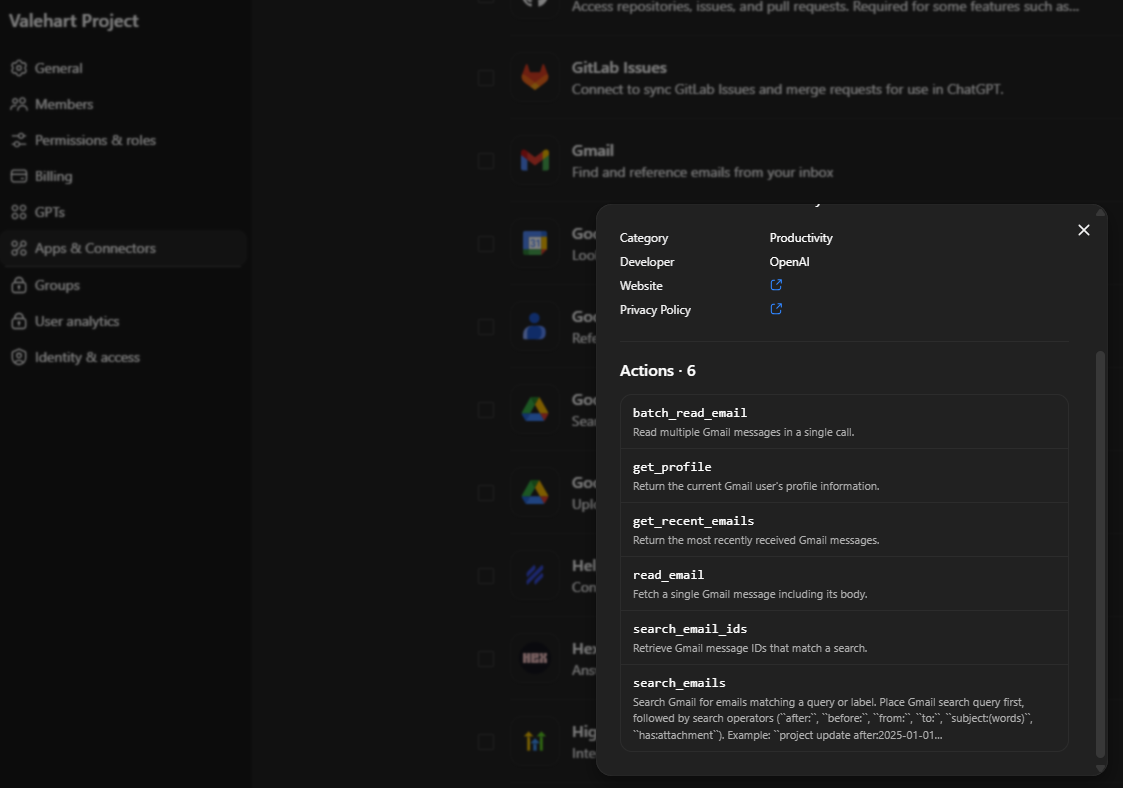Click the Groups lock icon
Viewport: 1123px width, 788px height.
19,285
